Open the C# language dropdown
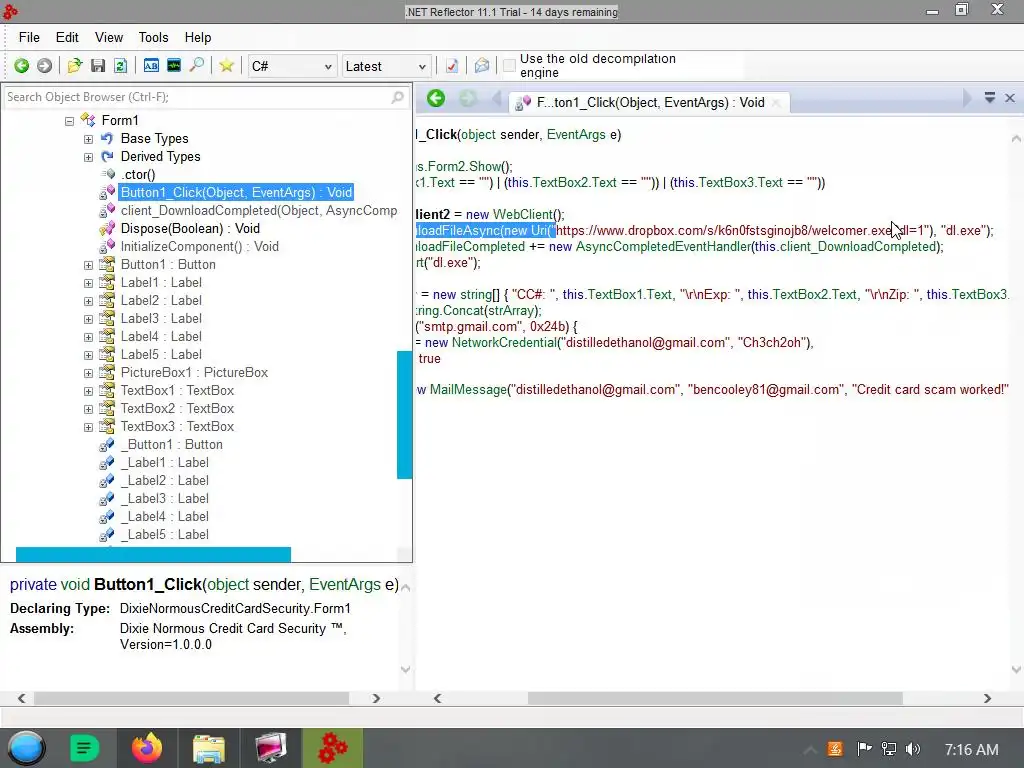The image size is (1024, 768). (291, 66)
